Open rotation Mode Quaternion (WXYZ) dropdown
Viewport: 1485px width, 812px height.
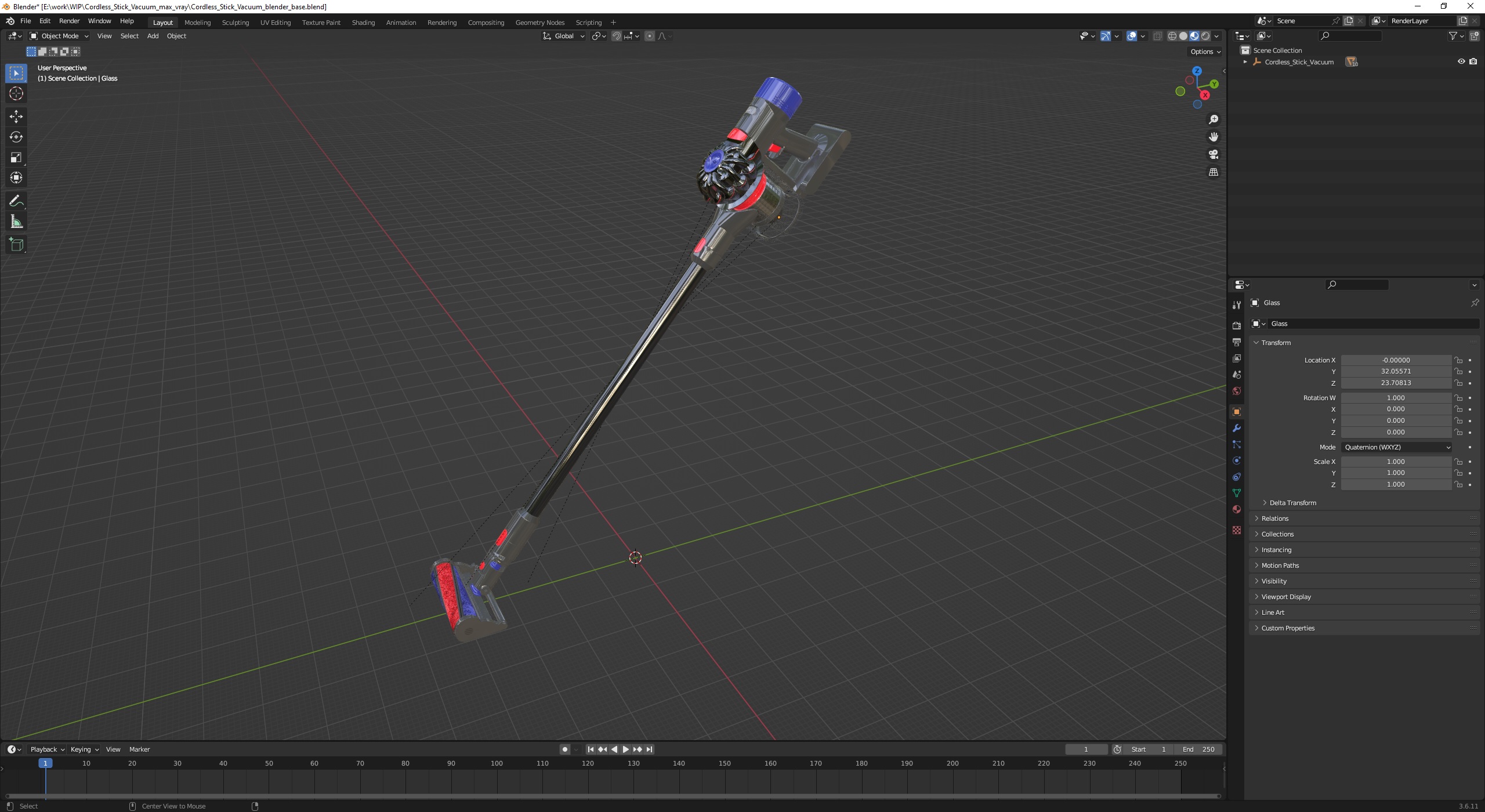tap(1396, 447)
